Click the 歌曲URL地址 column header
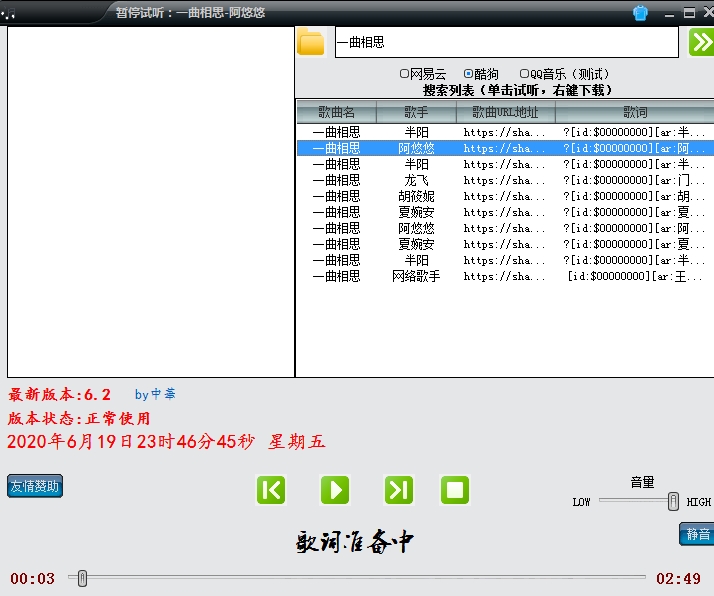714x596 pixels. click(x=505, y=113)
